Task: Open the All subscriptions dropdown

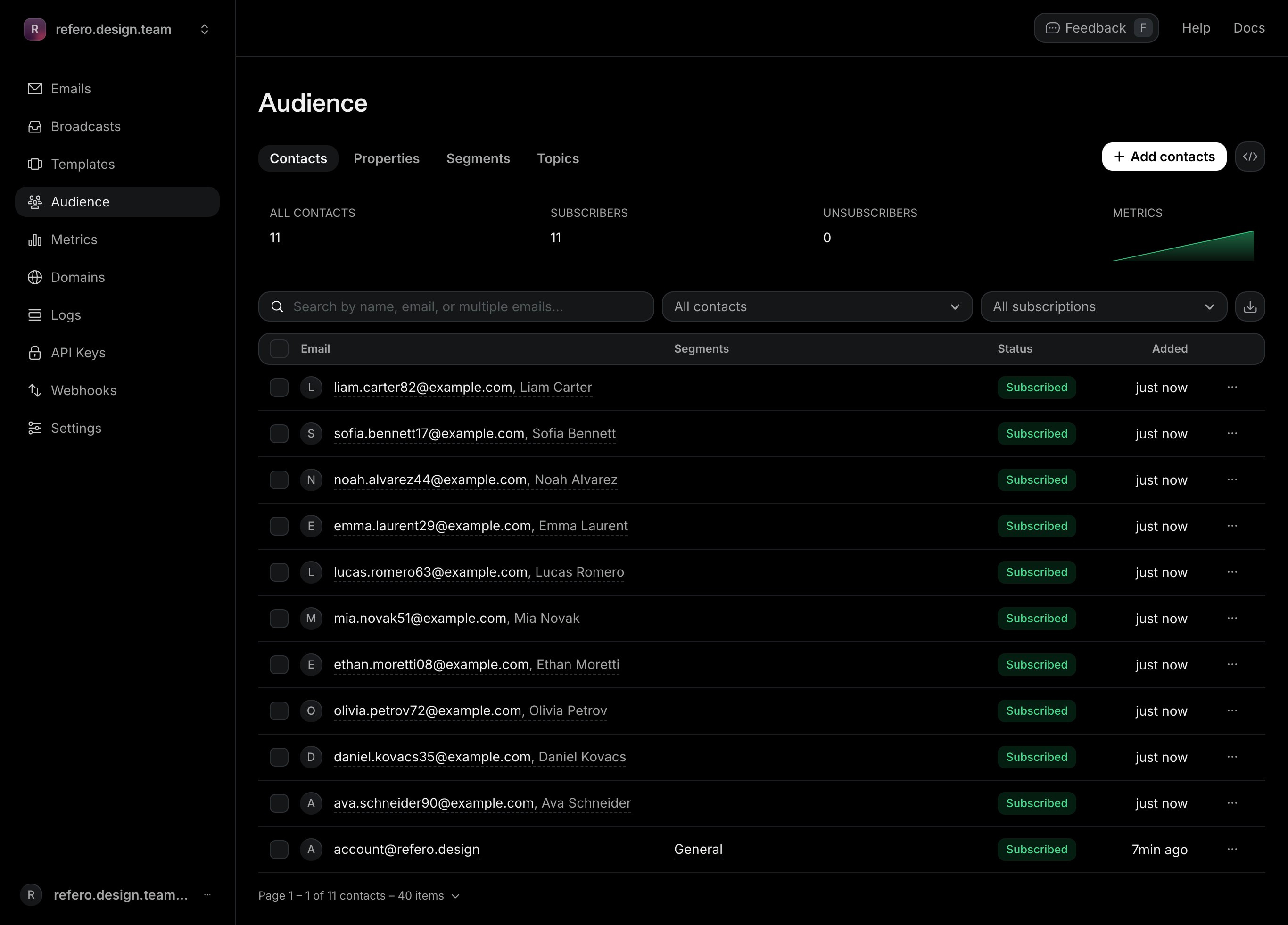Action: click(x=1104, y=306)
